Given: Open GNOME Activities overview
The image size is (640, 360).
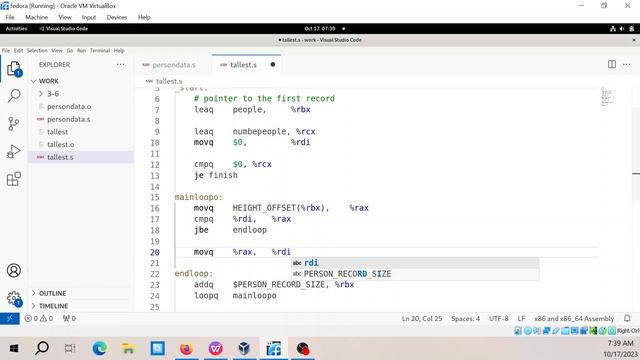Looking at the screenshot, I should 16,29.
